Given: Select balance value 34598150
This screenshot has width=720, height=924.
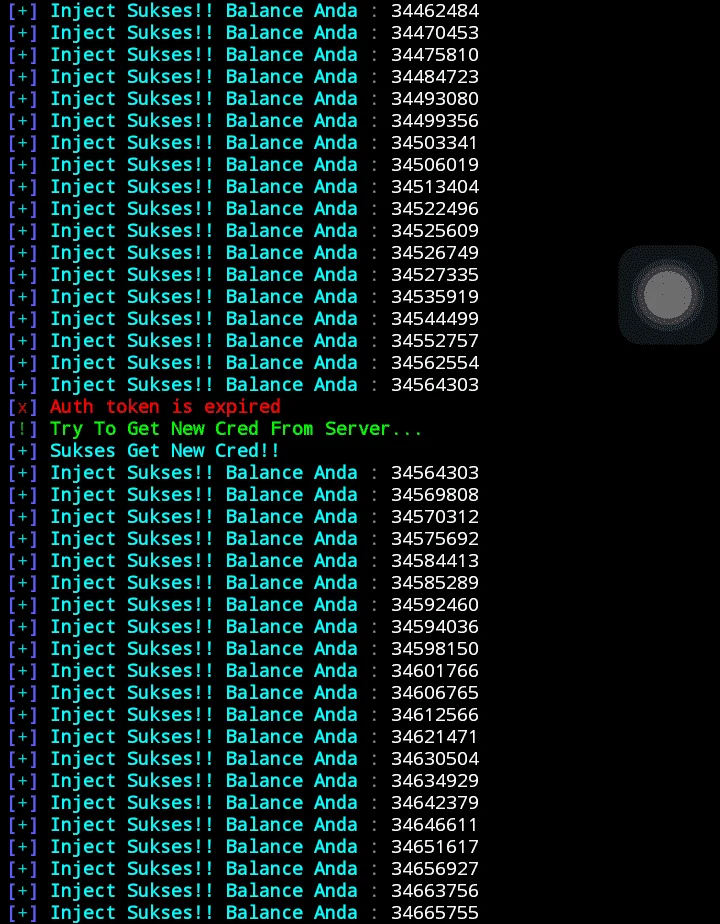Looking at the screenshot, I should tap(435, 649).
